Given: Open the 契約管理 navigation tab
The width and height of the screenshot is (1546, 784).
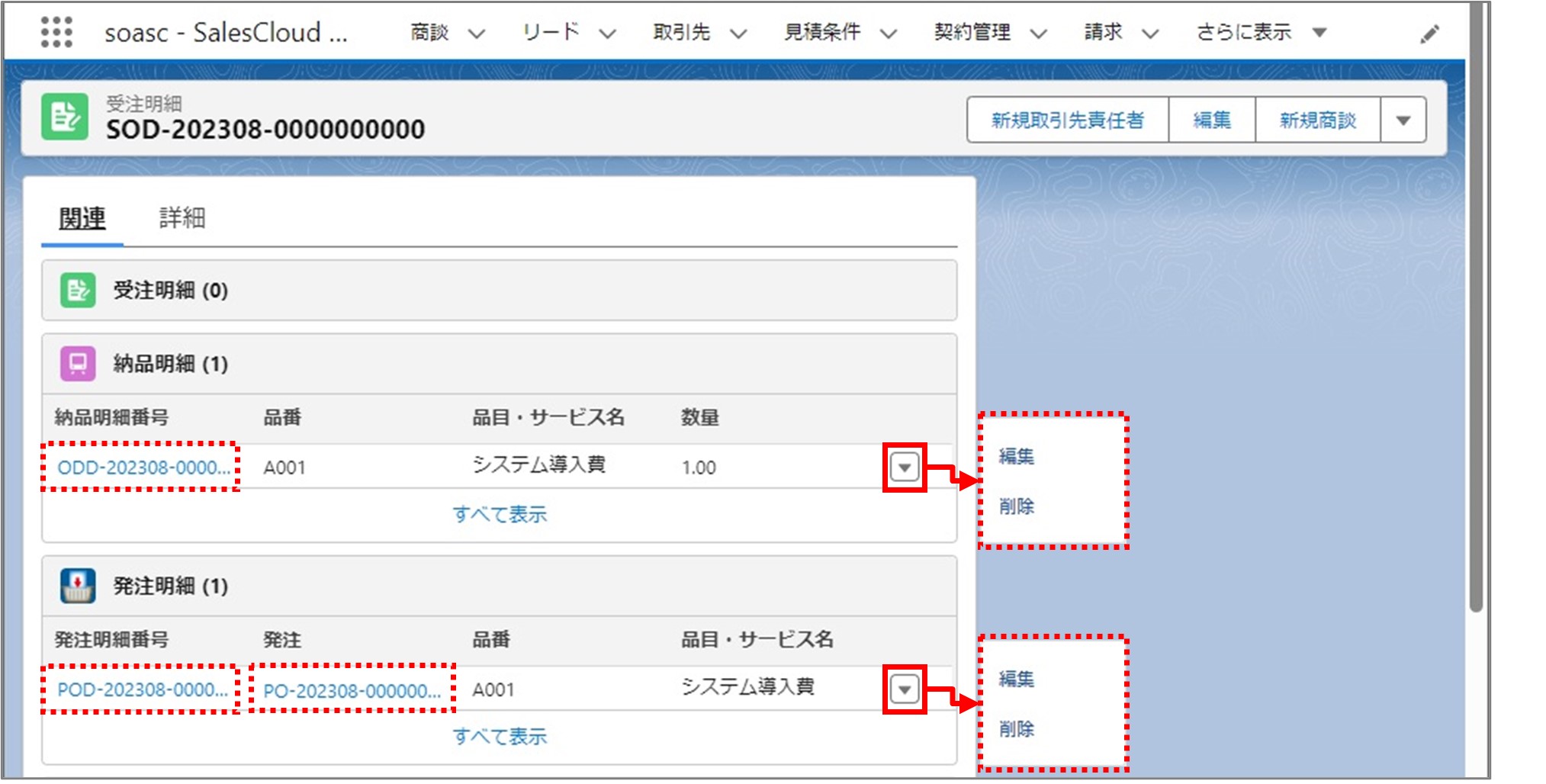Looking at the screenshot, I should [x=972, y=32].
